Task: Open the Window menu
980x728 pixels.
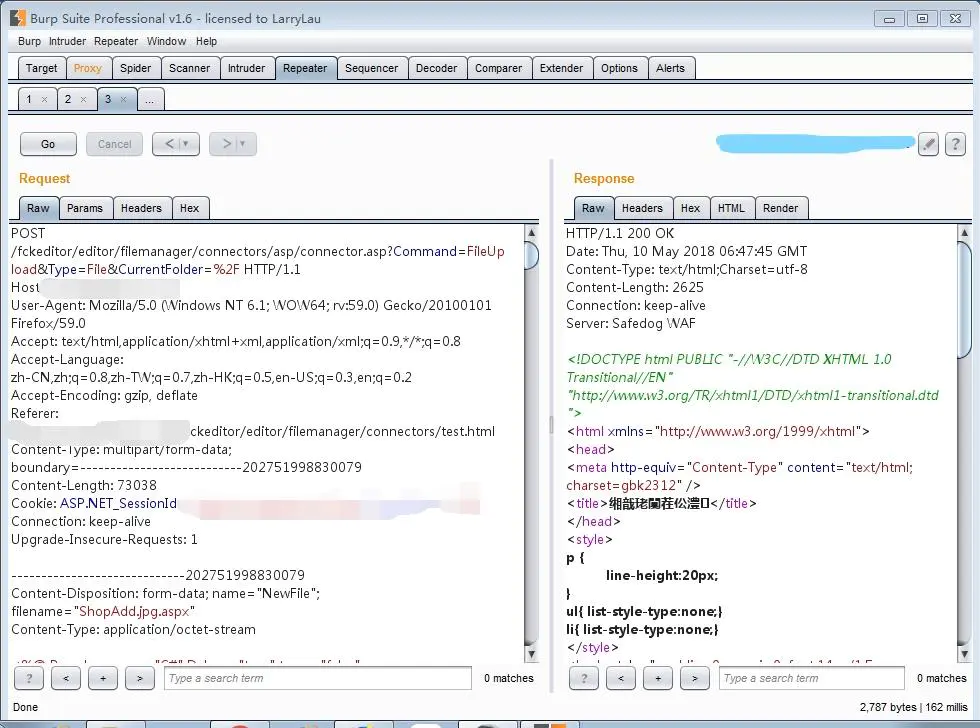Action: 166,41
